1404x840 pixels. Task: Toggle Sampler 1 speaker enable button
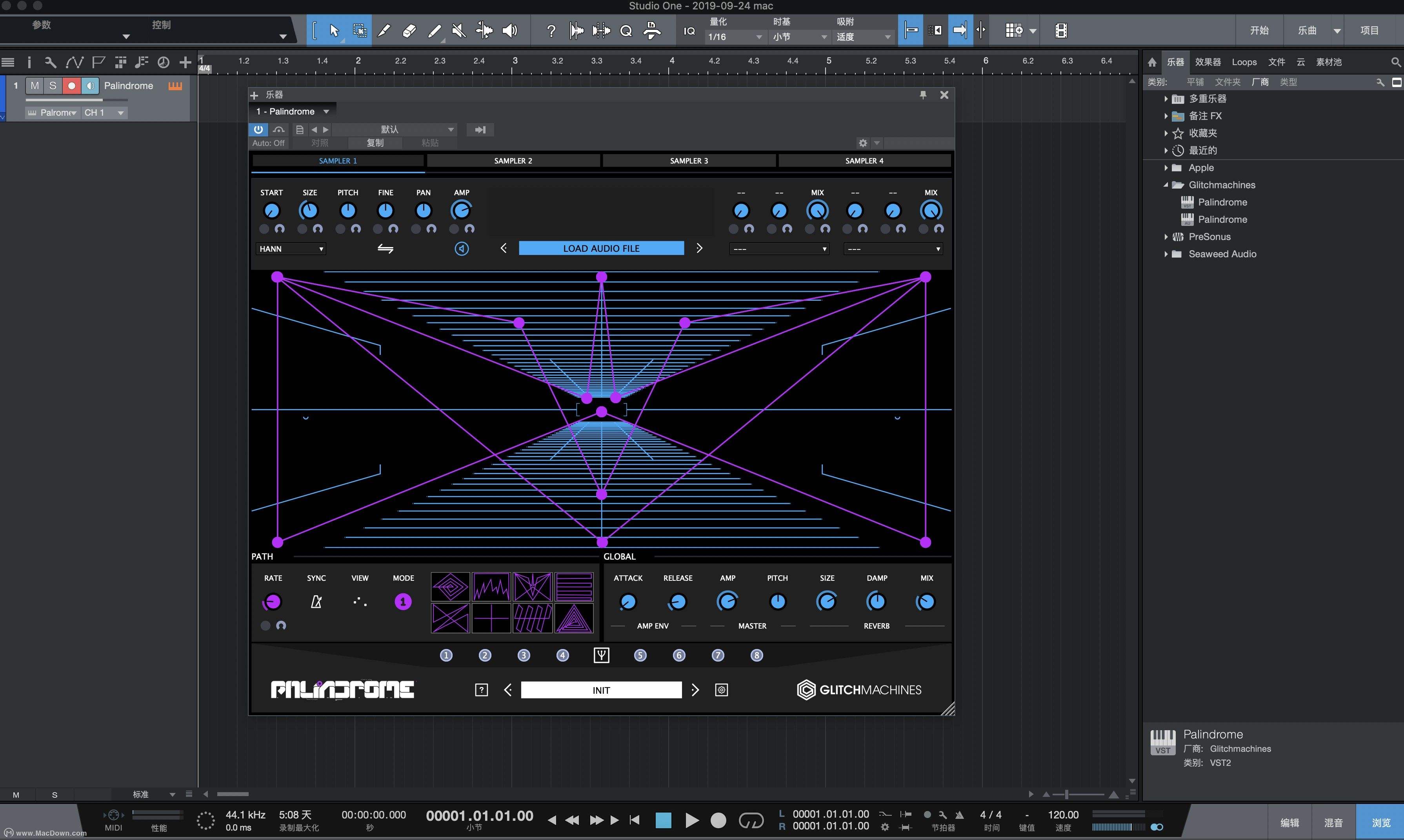[x=462, y=249]
